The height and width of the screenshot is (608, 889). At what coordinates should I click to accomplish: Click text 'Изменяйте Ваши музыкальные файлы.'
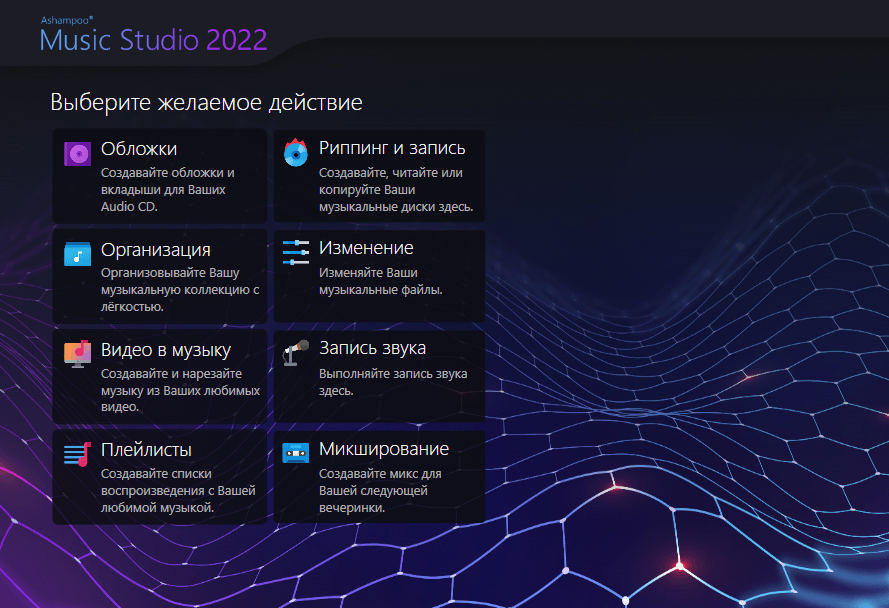click(380, 281)
